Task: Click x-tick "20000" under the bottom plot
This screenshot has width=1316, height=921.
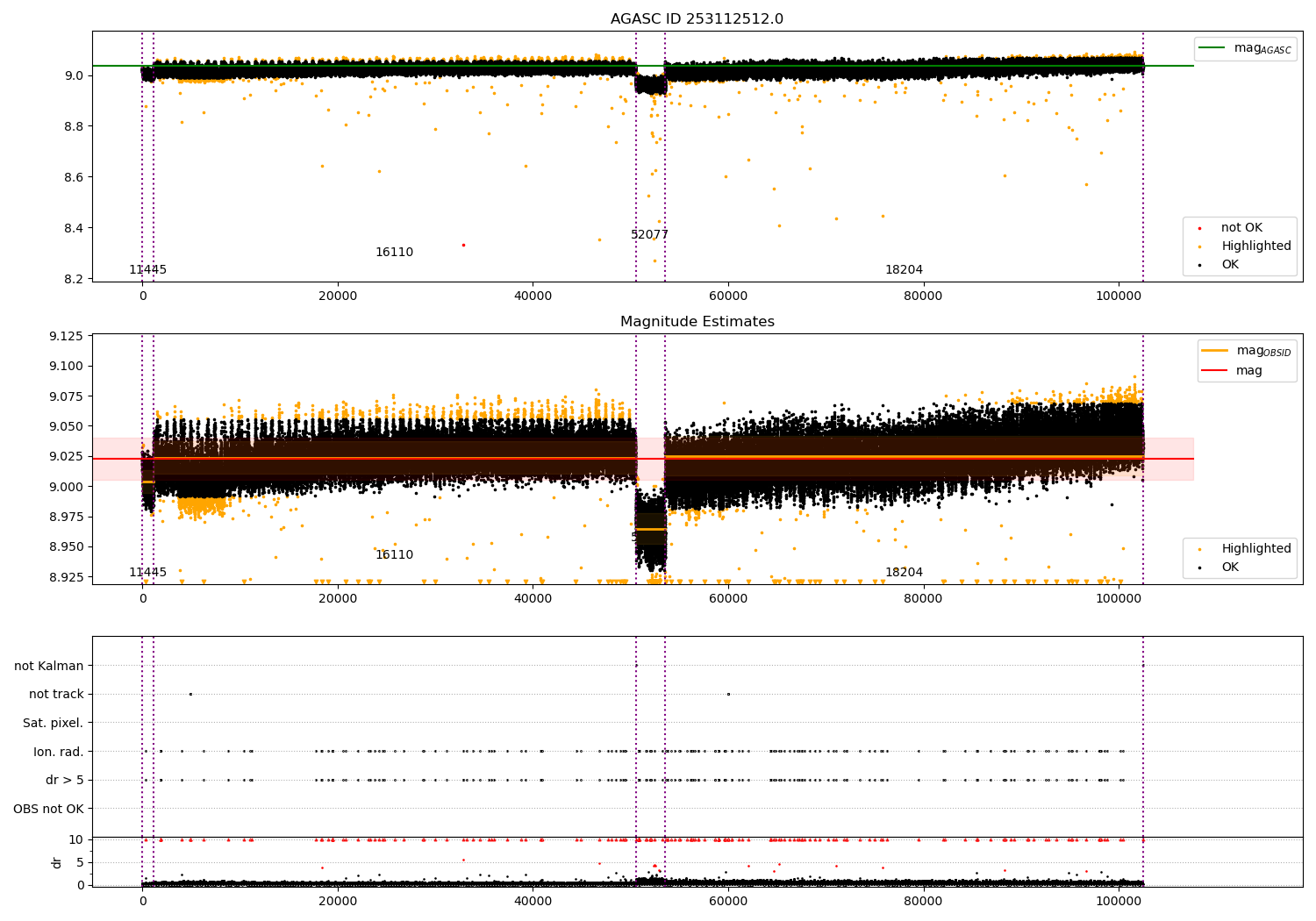Action: click(x=338, y=902)
